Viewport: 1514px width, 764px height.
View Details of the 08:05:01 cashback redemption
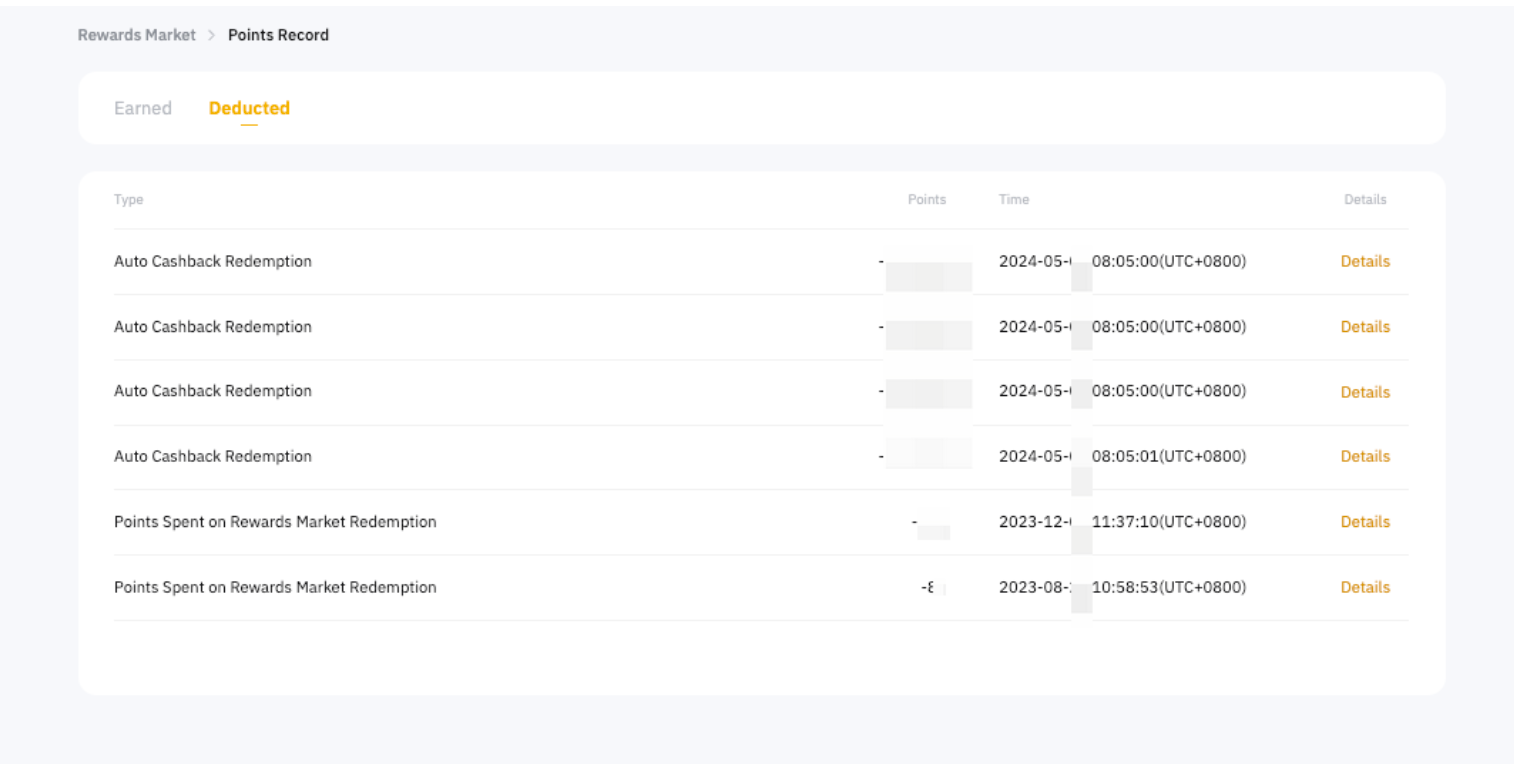(x=1364, y=456)
